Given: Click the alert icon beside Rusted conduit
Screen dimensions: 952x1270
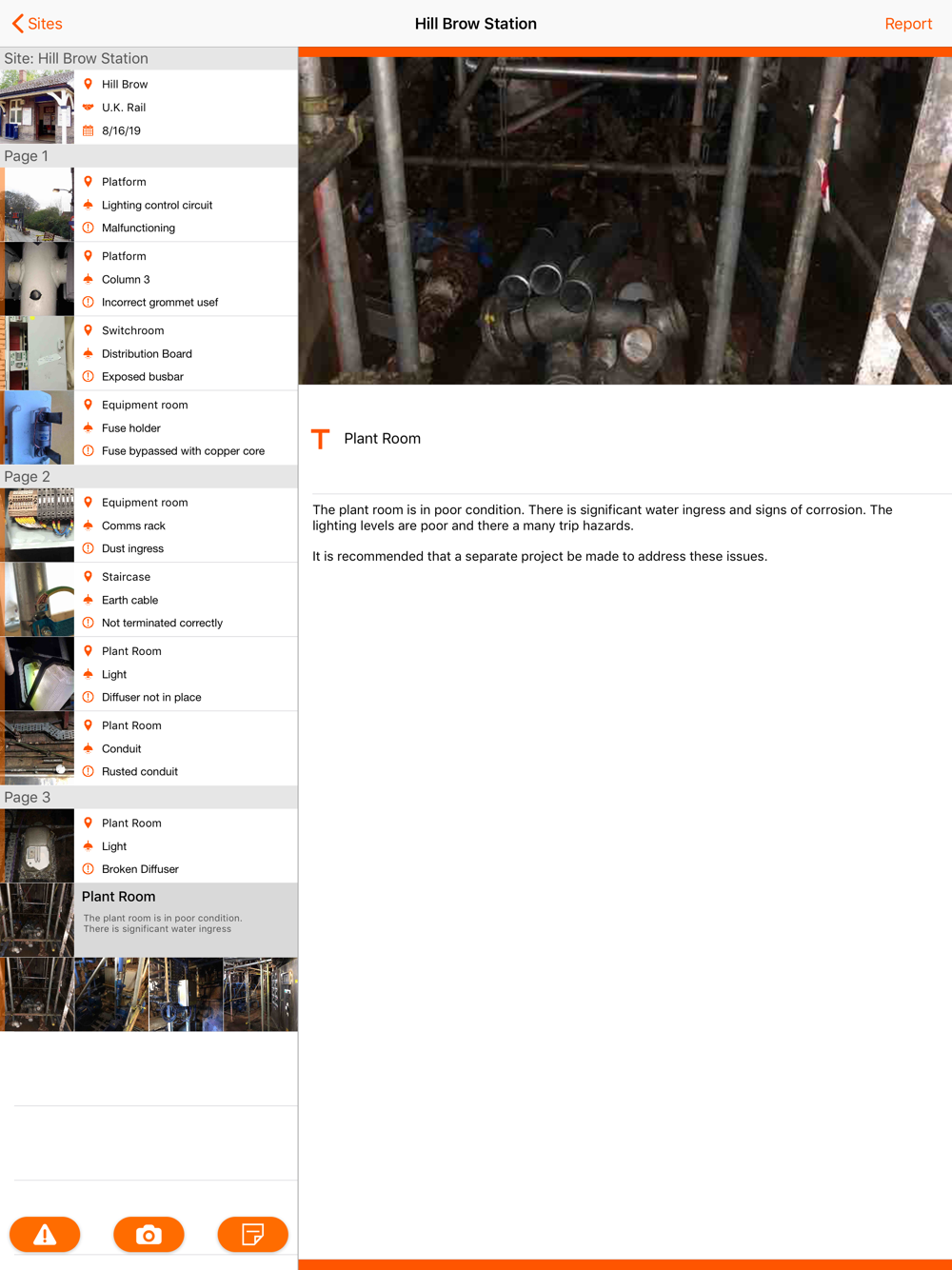Looking at the screenshot, I should (x=89, y=771).
